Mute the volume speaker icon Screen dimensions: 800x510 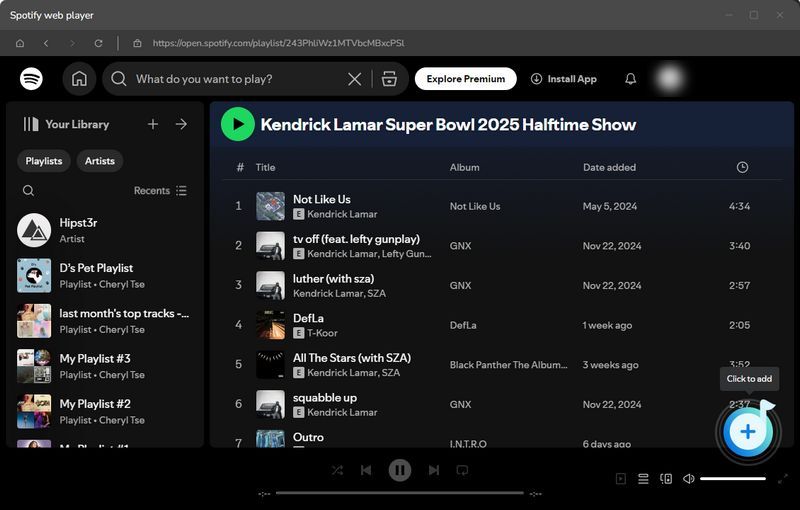[688, 479]
